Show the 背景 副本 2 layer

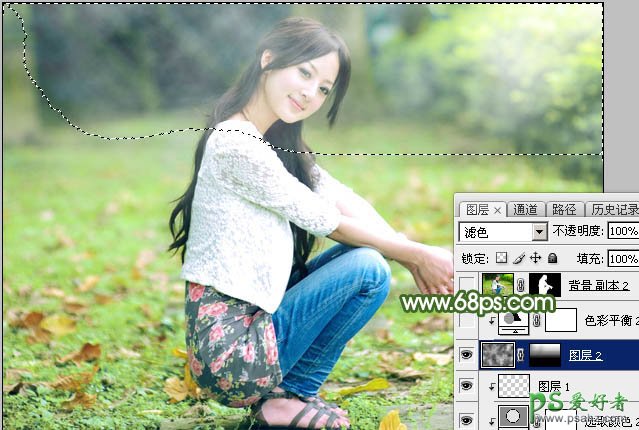[x=467, y=287]
